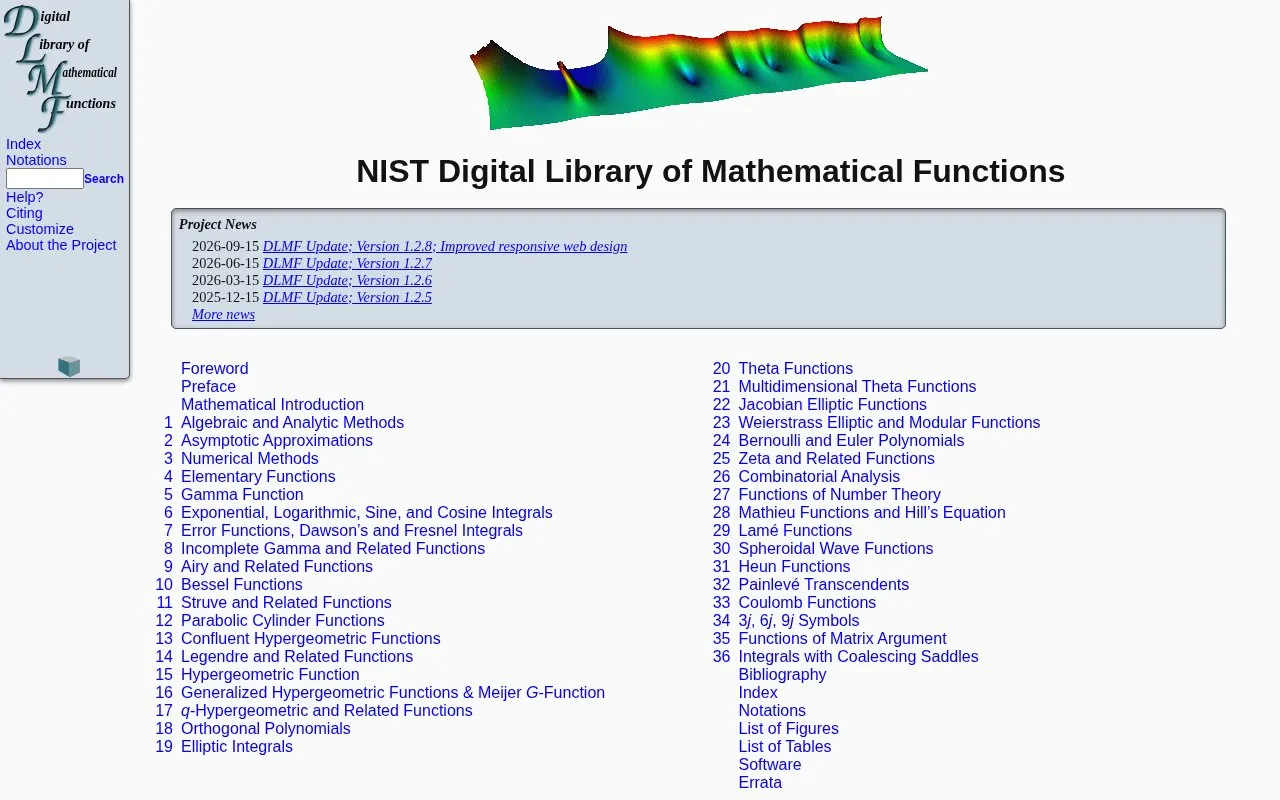Open Notations in the left sidebar

point(36,160)
